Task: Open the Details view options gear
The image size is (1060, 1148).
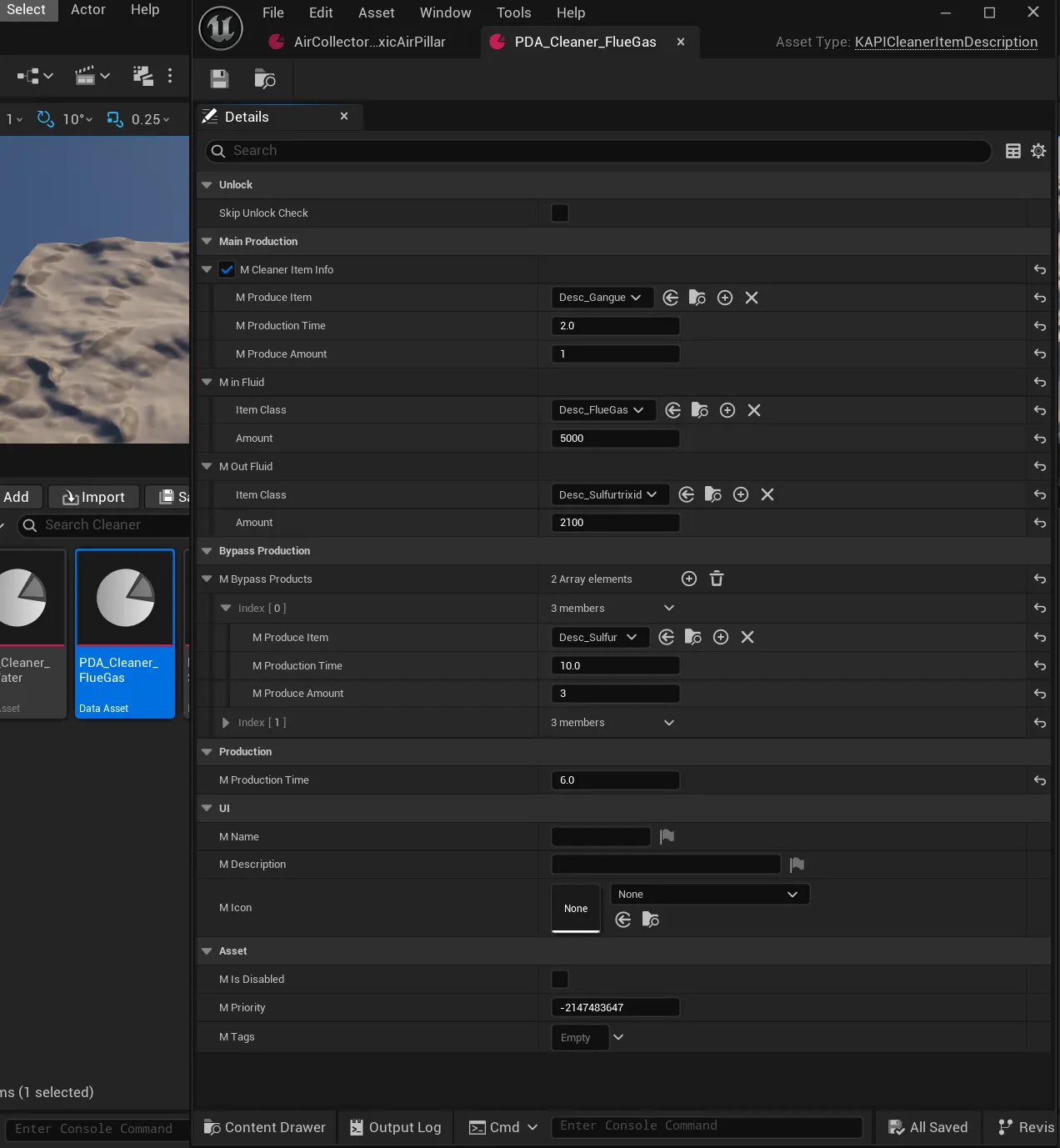Action: (x=1038, y=151)
